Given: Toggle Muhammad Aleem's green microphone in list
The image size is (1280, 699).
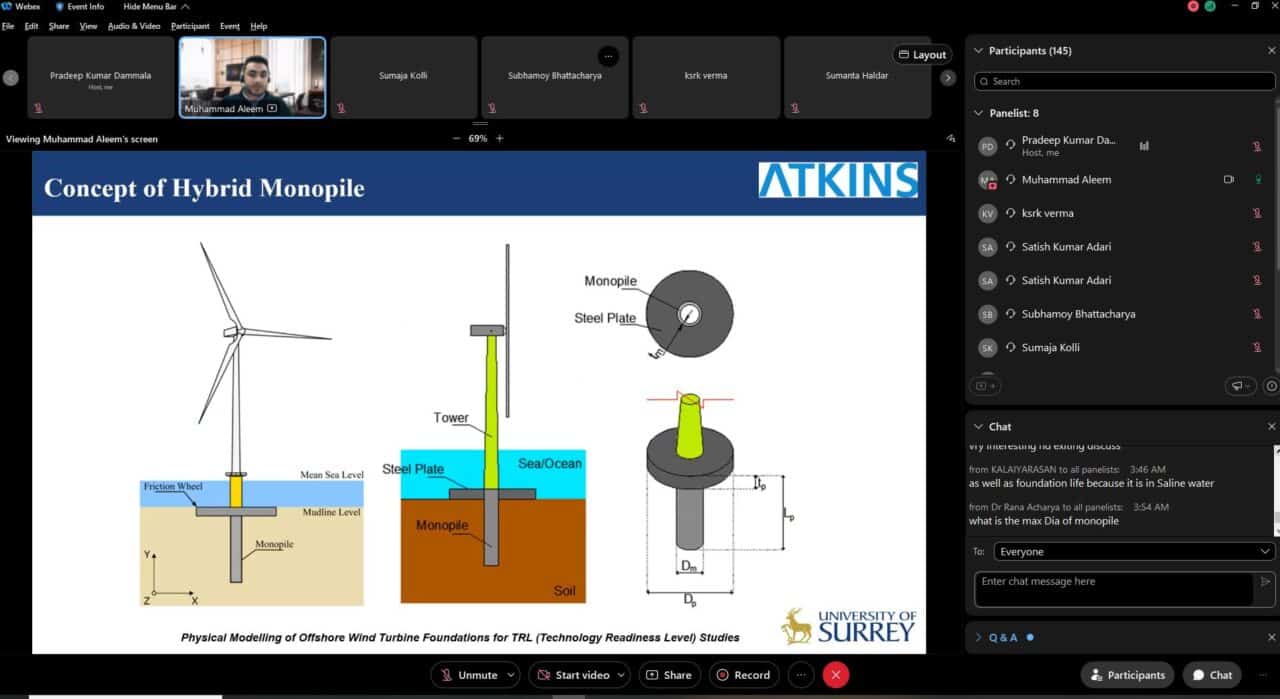Looking at the screenshot, I should pos(1257,180).
